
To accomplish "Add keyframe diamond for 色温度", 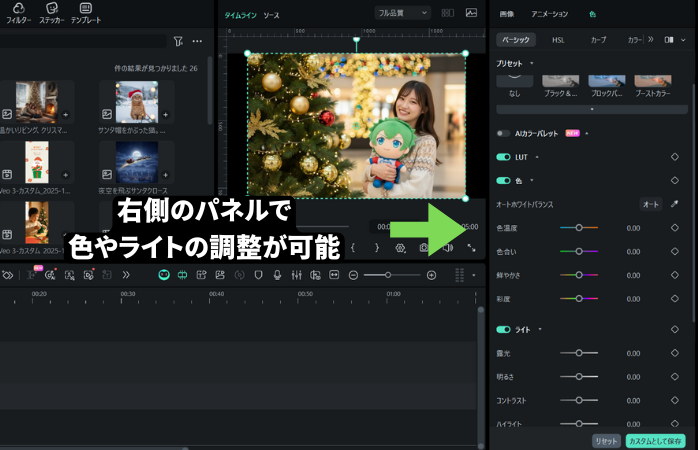I will 675,228.
